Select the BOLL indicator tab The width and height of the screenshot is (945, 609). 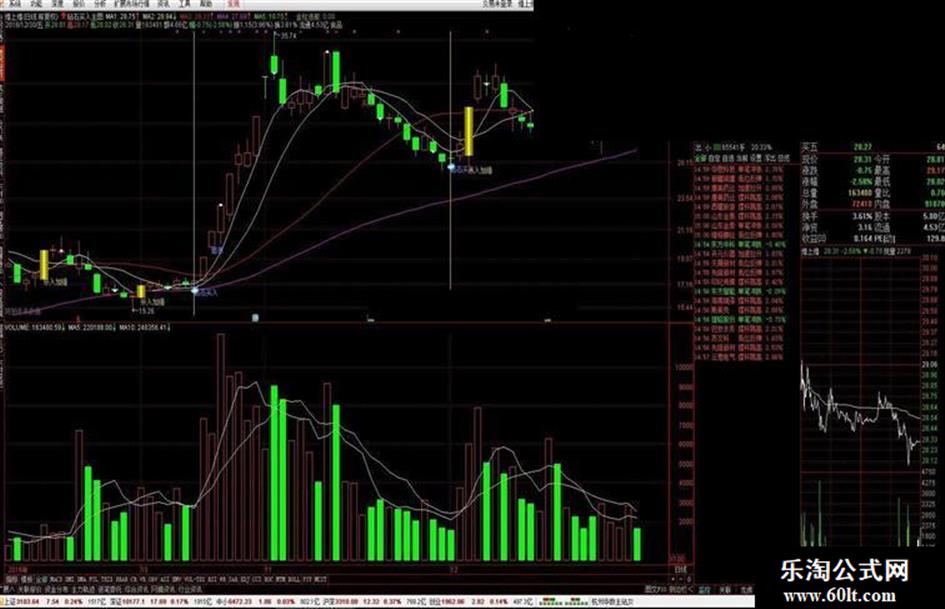click(293, 579)
